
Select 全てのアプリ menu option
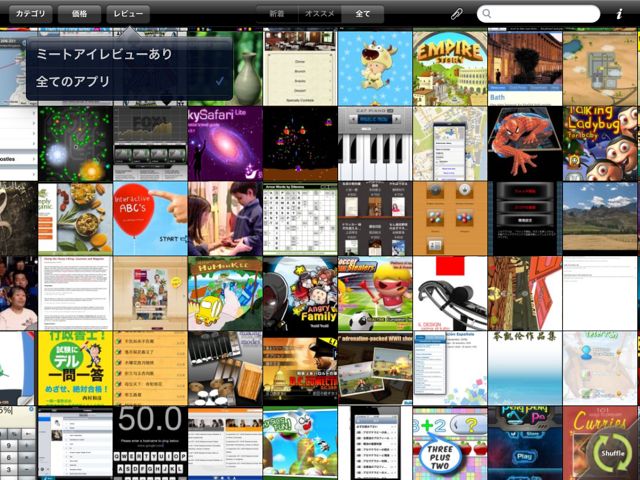(129, 82)
